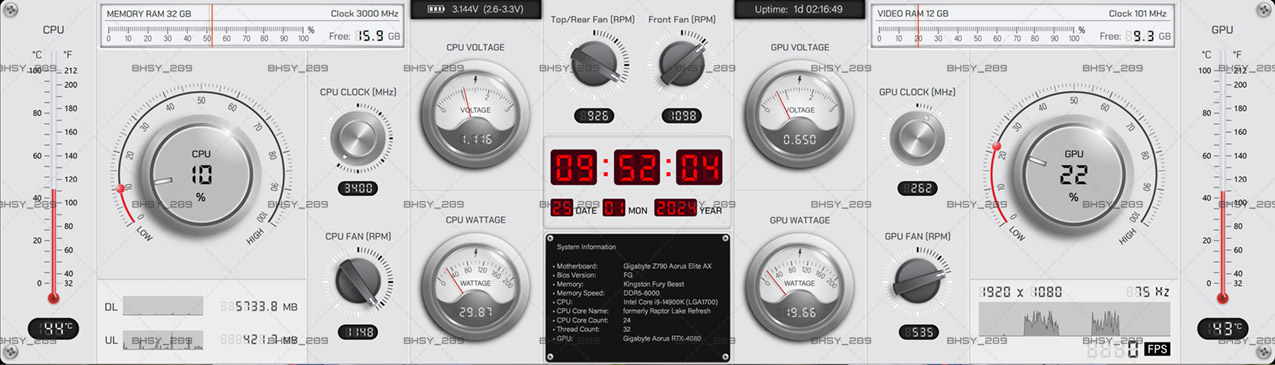Click the Clock 3000 MHz memory label
Image resolution: width=1275 pixels, height=365 pixels.
(364, 14)
